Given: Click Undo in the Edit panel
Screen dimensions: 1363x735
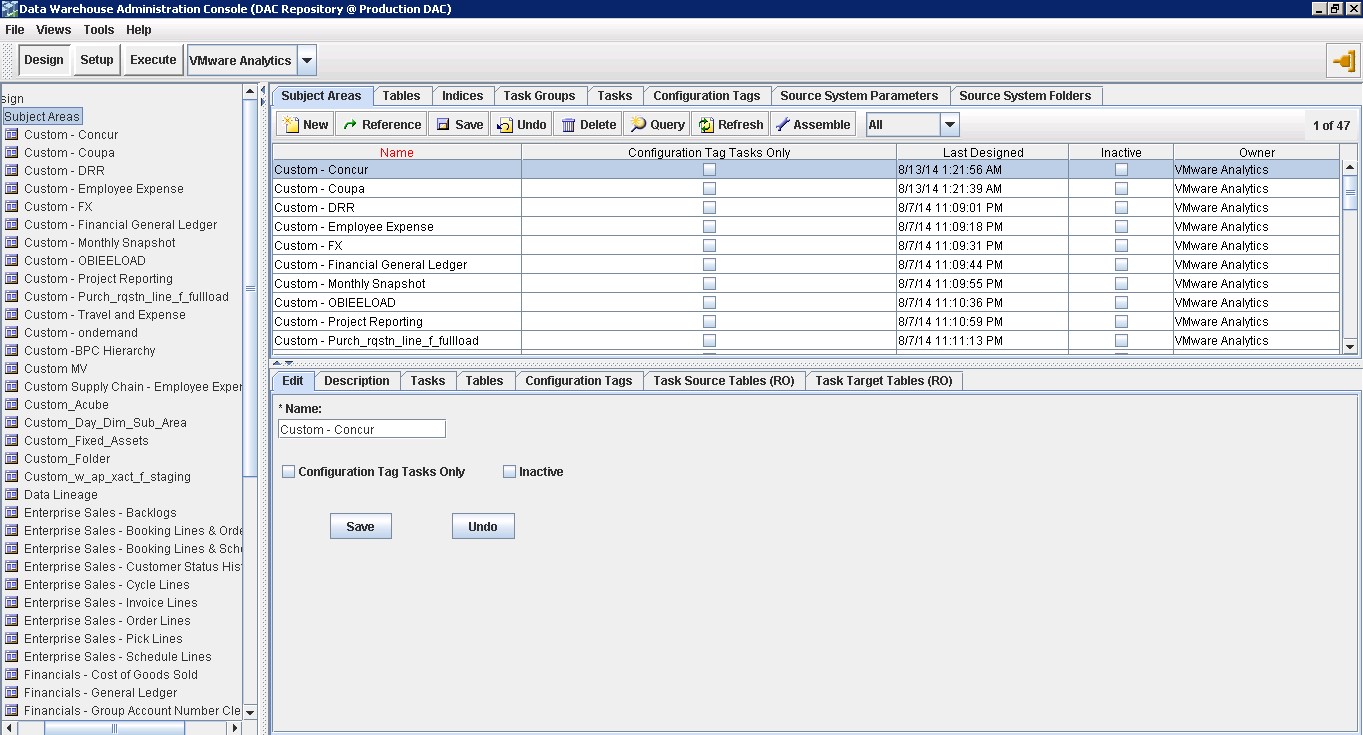Looking at the screenshot, I should [x=483, y=525].
